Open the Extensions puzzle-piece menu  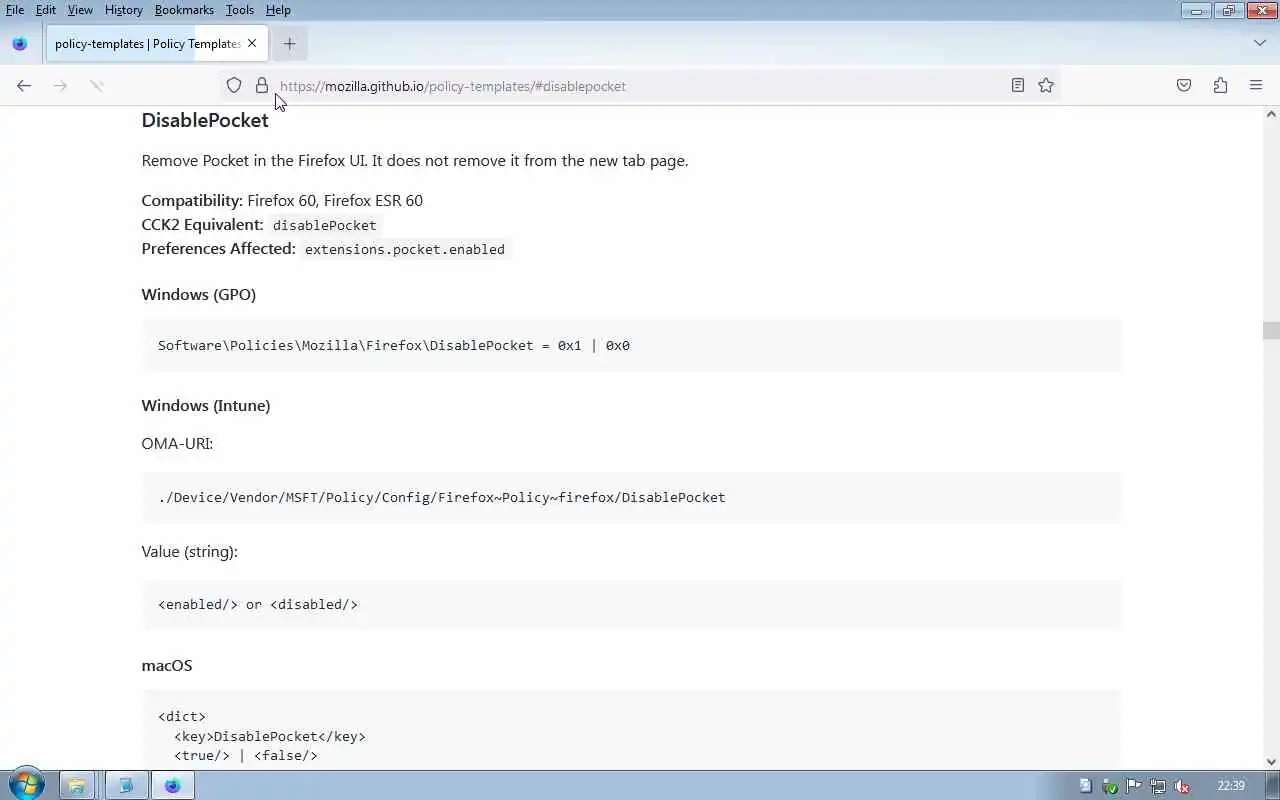1220,86
